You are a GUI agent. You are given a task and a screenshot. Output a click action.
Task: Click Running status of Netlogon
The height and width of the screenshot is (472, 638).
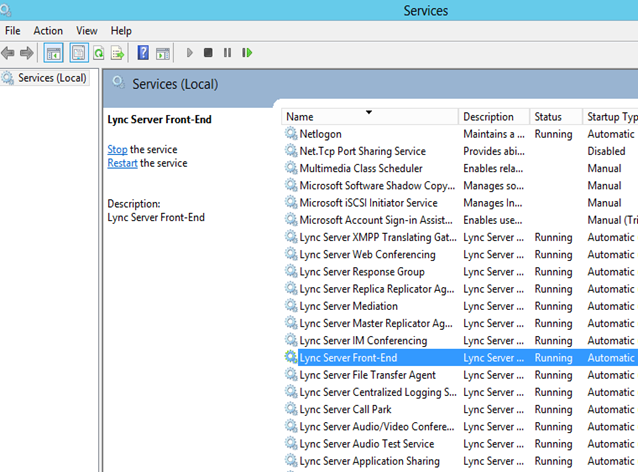[x=553, y=134]
